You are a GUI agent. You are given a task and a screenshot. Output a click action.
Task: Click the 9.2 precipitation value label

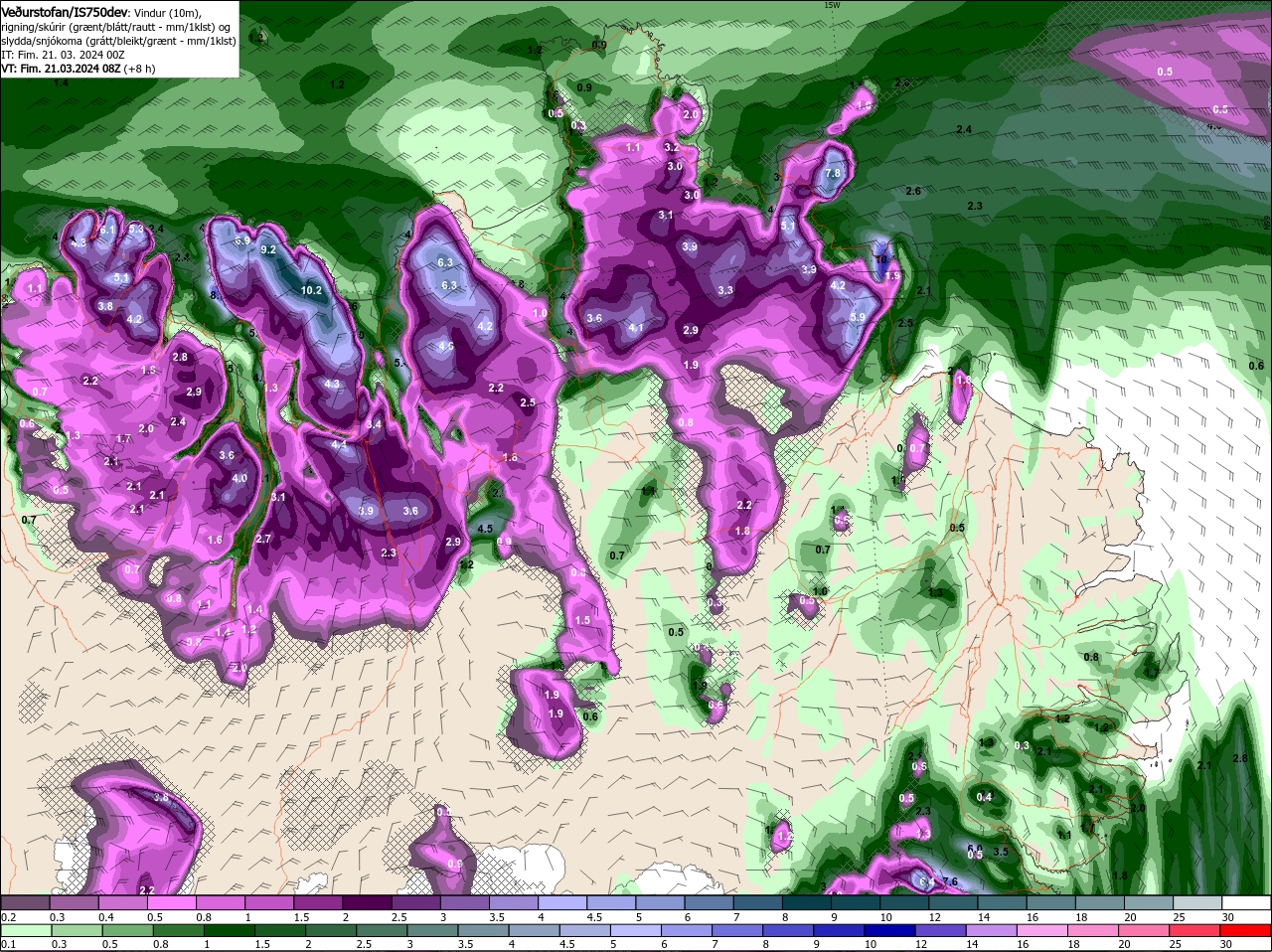click(x=267, y=250)
